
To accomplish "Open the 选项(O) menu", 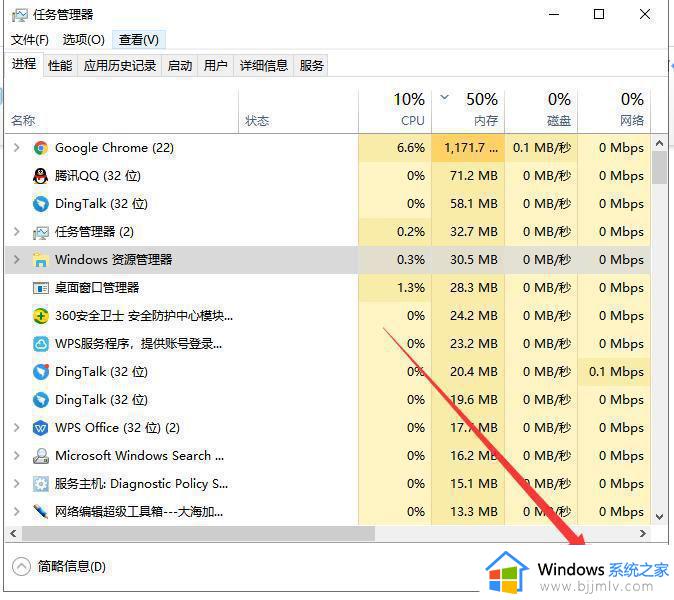I will tap(83, 40).
